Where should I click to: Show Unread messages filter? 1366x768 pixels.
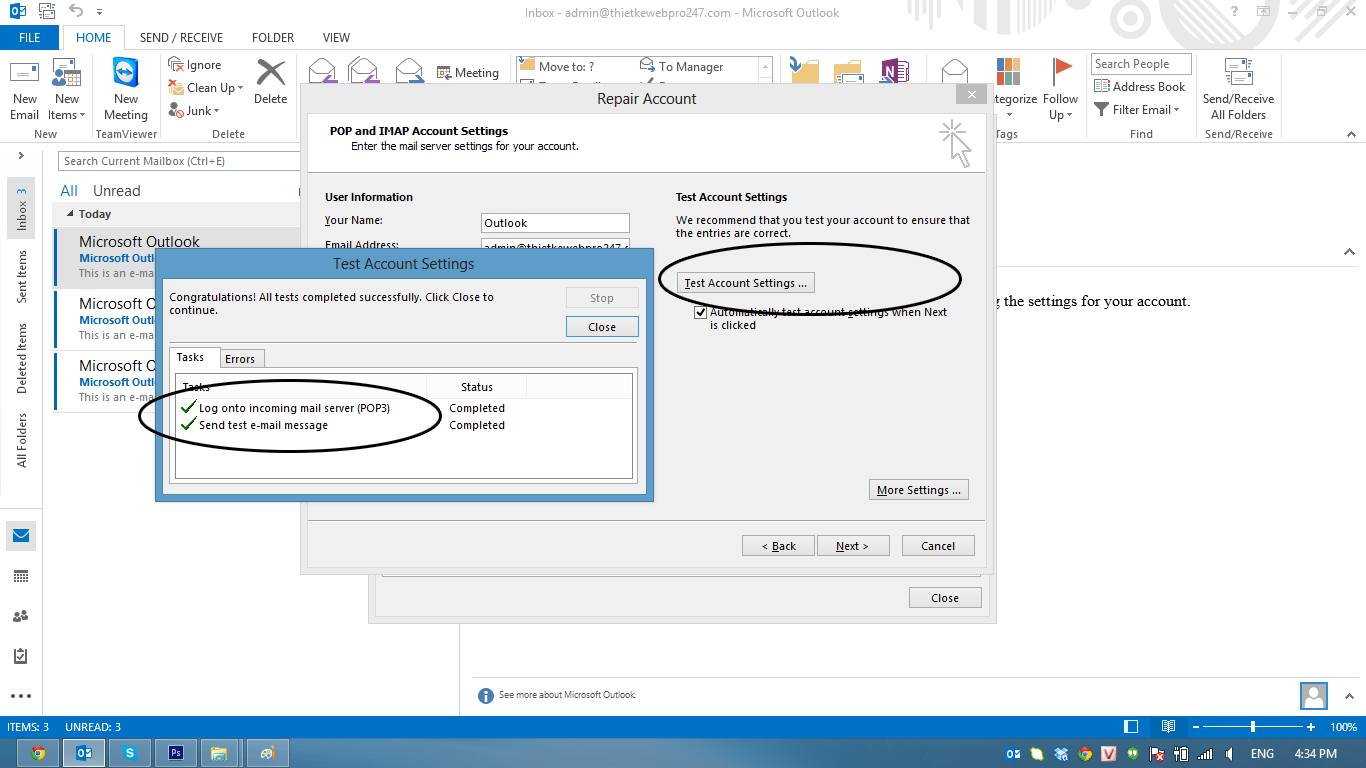point(117,191)
